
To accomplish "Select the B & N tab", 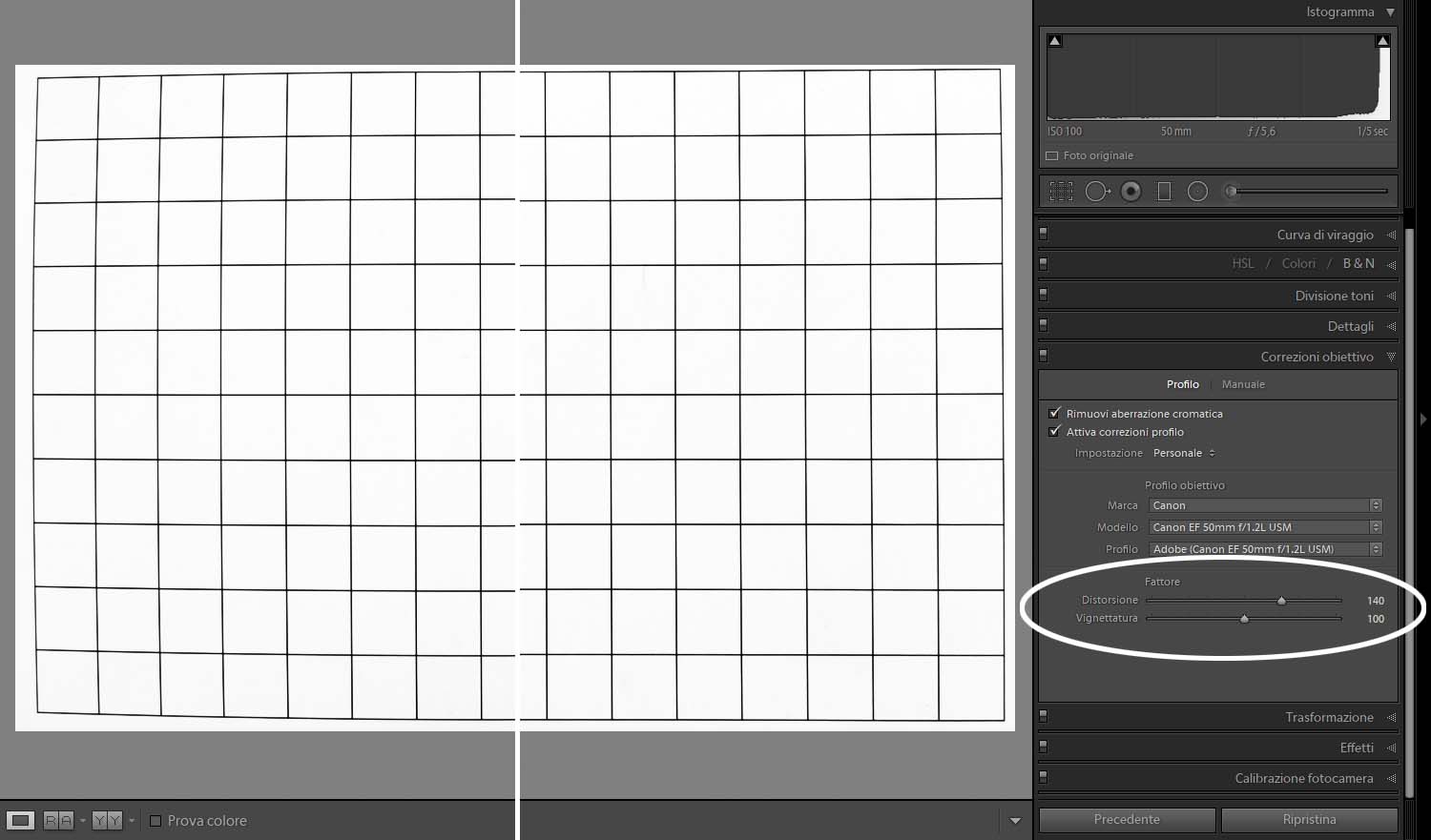I will (1358, 264).
